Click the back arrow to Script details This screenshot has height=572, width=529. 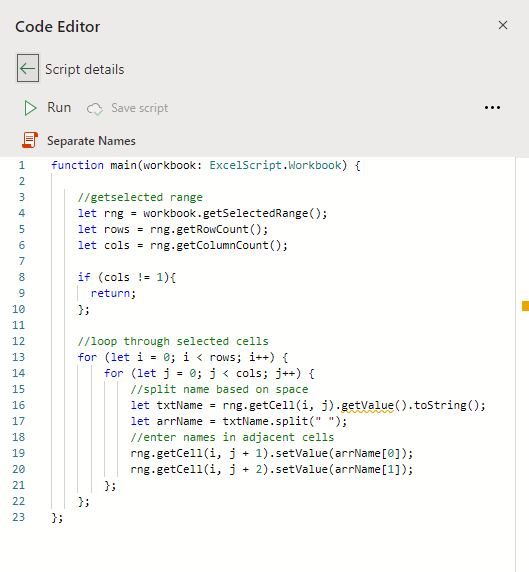tap(28, 68)
